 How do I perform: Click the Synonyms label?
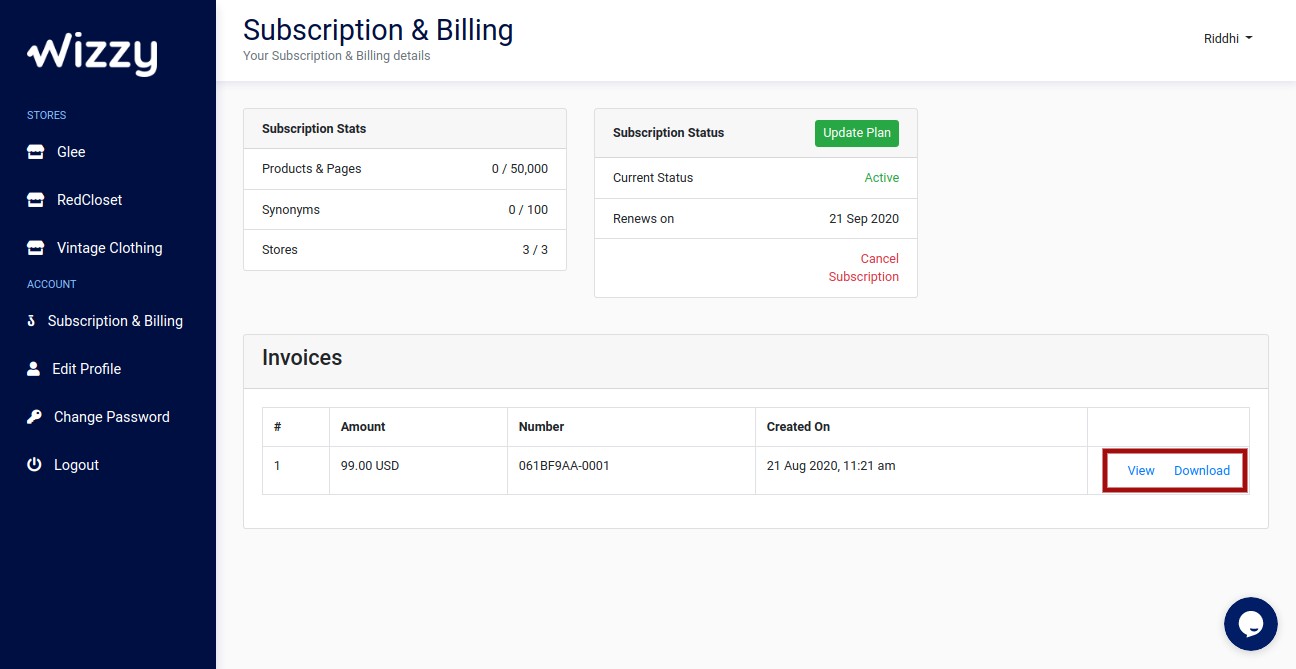pyautogui.click(x=291, y=210)
